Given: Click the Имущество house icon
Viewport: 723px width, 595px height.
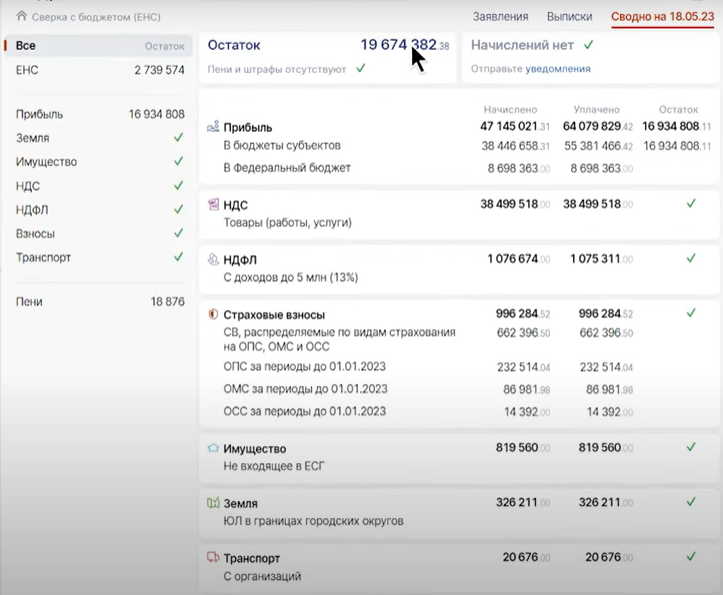Looking at the screenshot, I should (213, 448).
